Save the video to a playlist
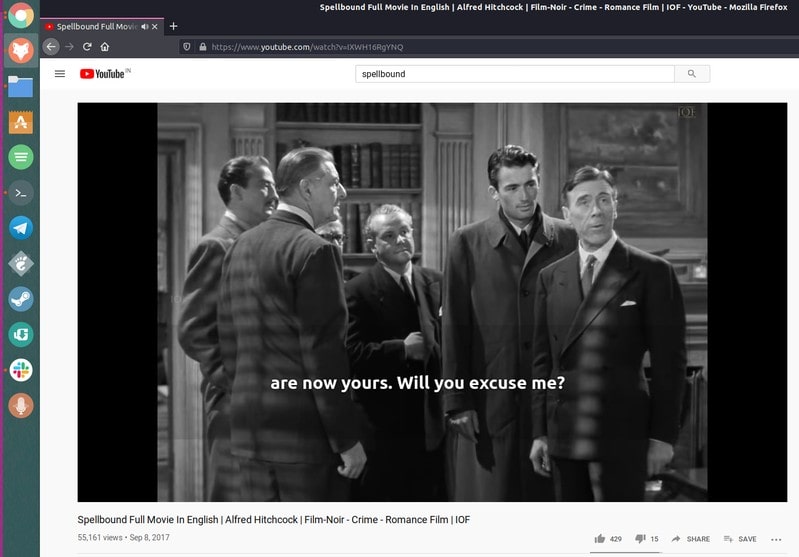 coord(740,539)
